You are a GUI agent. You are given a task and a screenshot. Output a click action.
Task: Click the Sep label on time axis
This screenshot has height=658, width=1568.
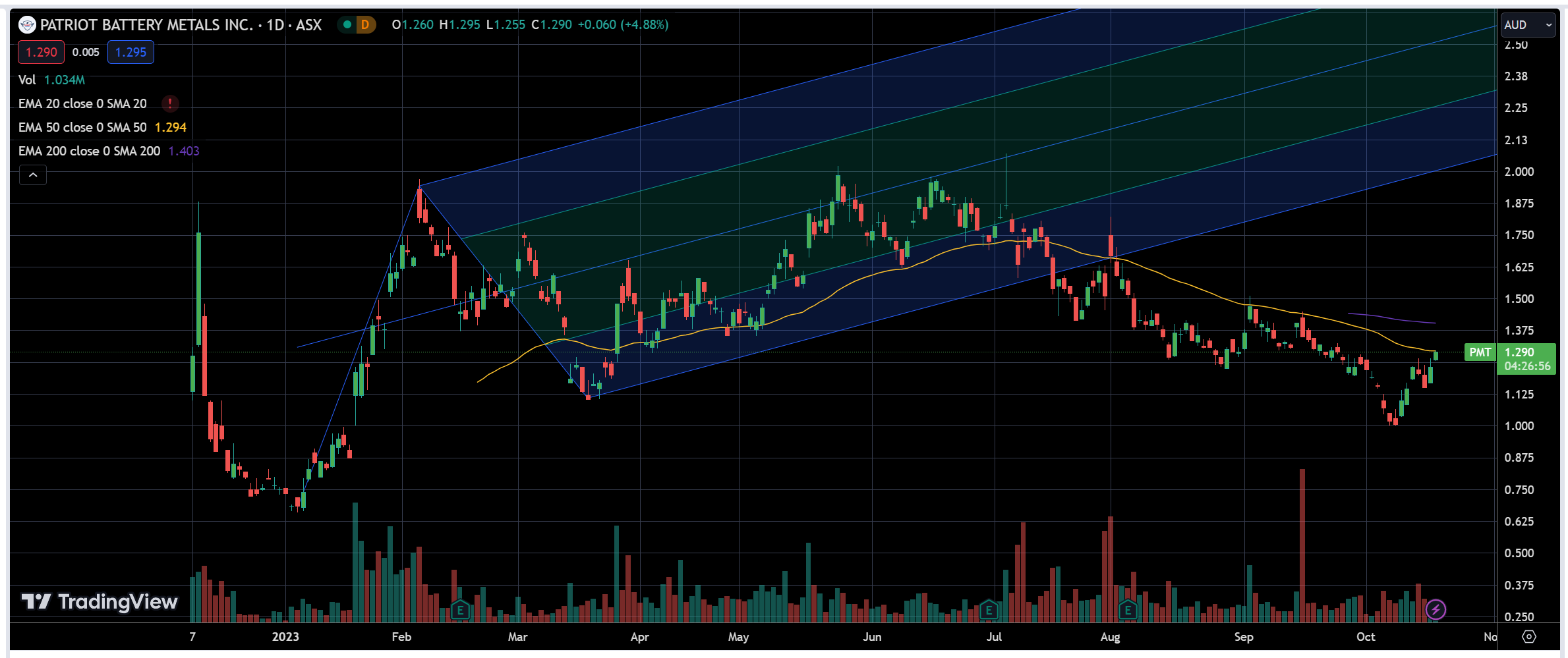point(1244,637)
